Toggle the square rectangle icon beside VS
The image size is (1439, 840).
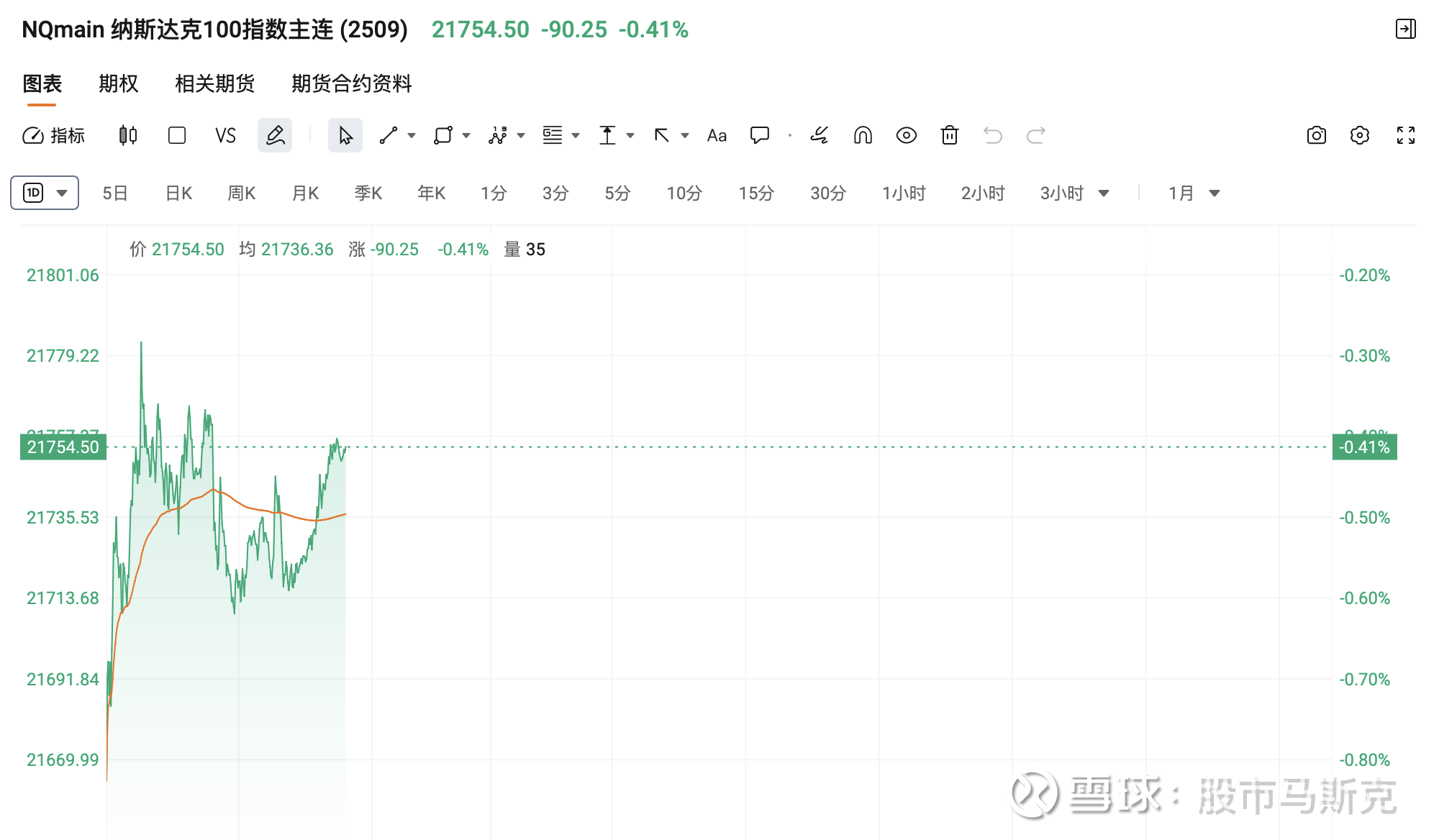177,135
